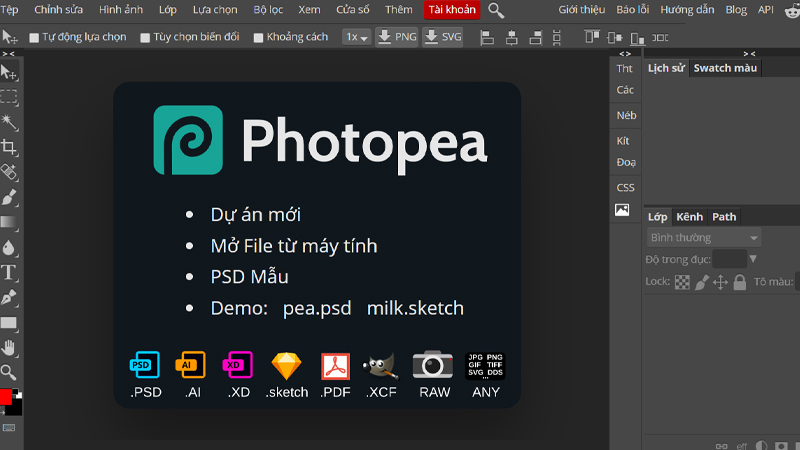Open the Tệp menu
Image resolution: width=800 pixels, height=450 pixels.
(9, 10)
